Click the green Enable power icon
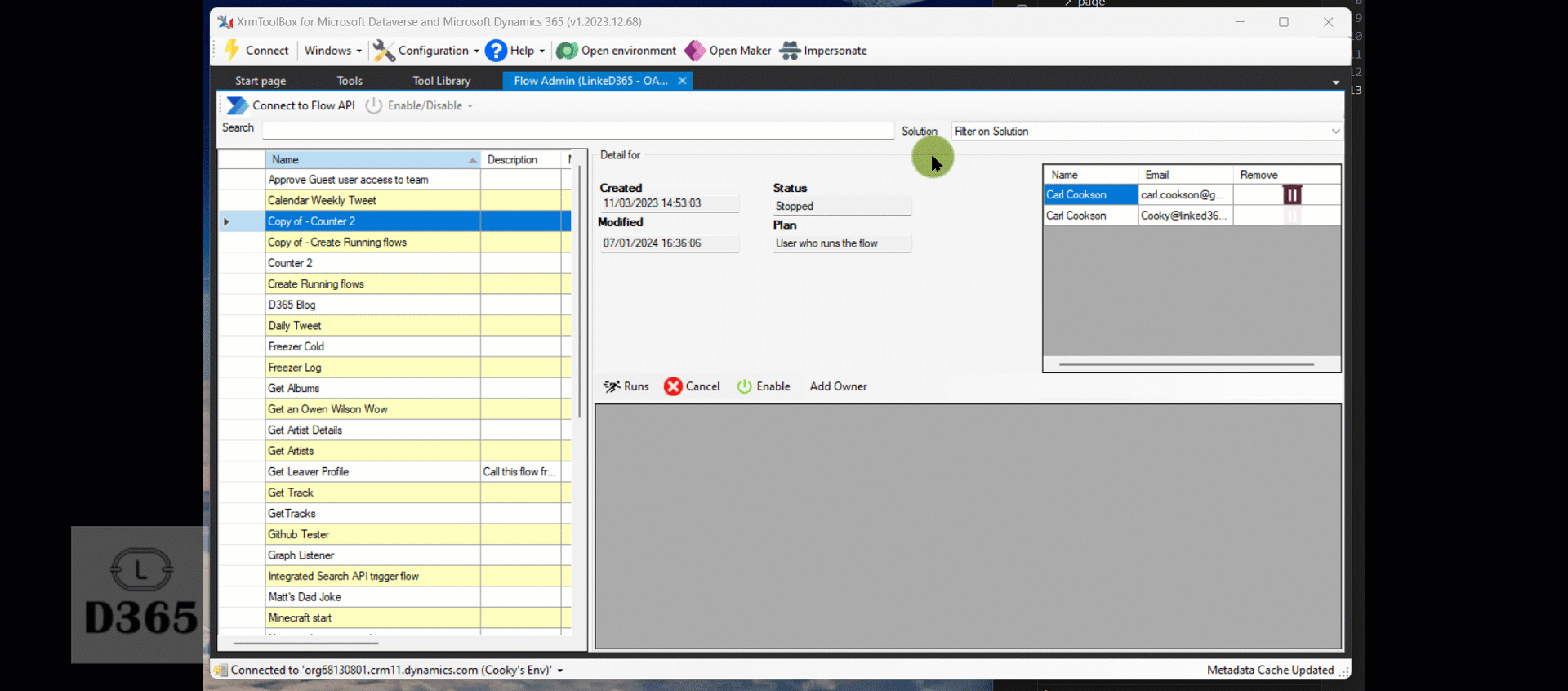 point(744,386)
